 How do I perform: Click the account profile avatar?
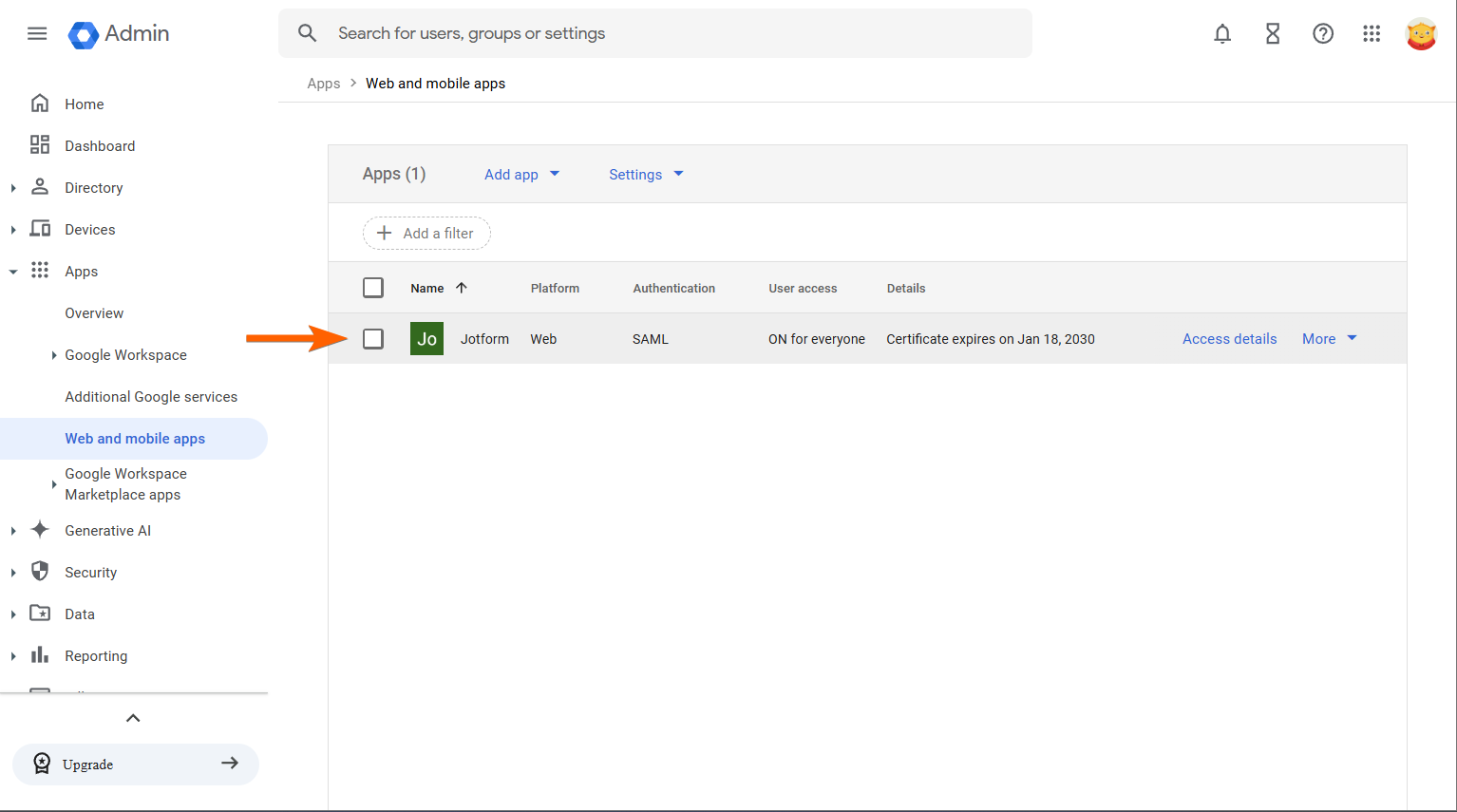tap(1421, 34)
